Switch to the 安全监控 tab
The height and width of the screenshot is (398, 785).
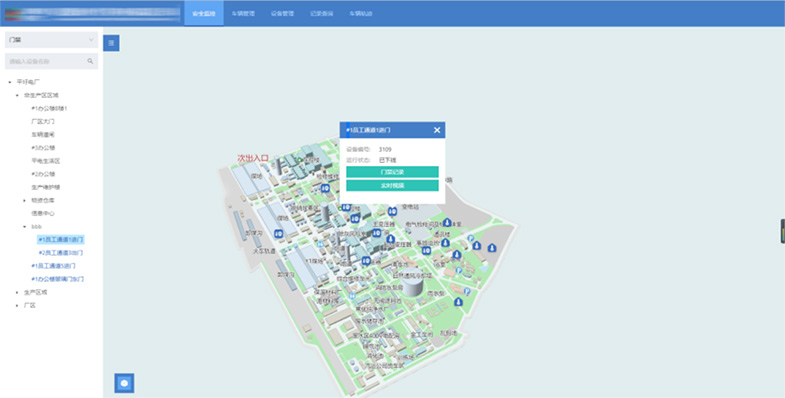pos(204,14)
